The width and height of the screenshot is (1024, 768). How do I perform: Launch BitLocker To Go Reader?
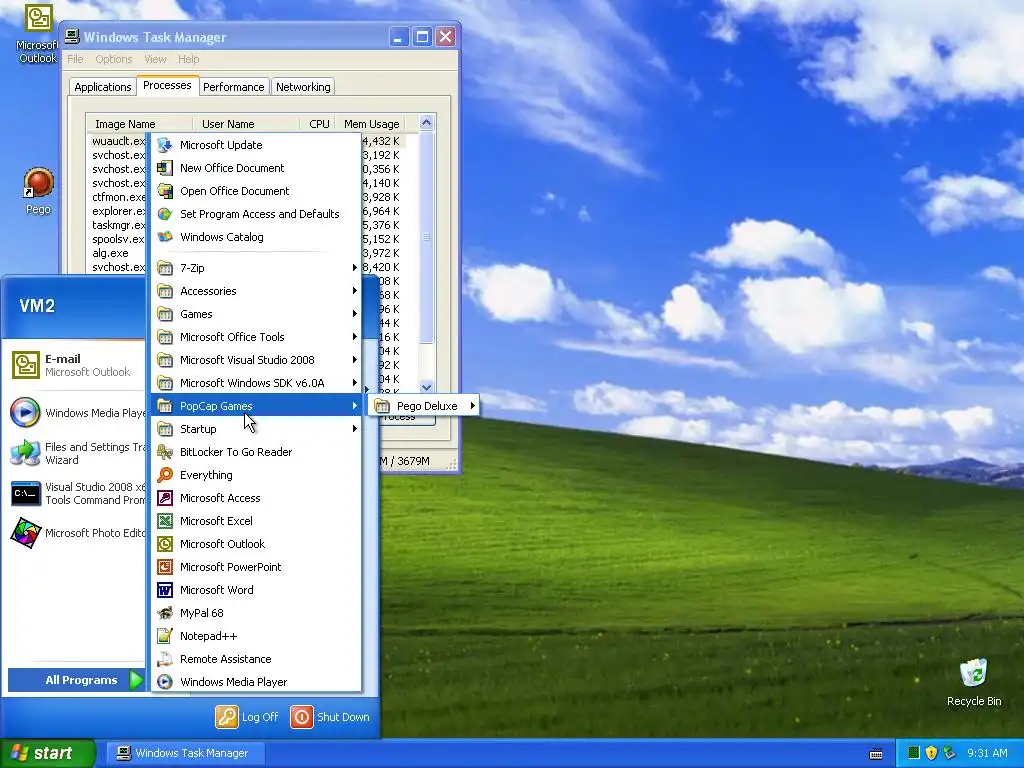click(x=256, y=452)
